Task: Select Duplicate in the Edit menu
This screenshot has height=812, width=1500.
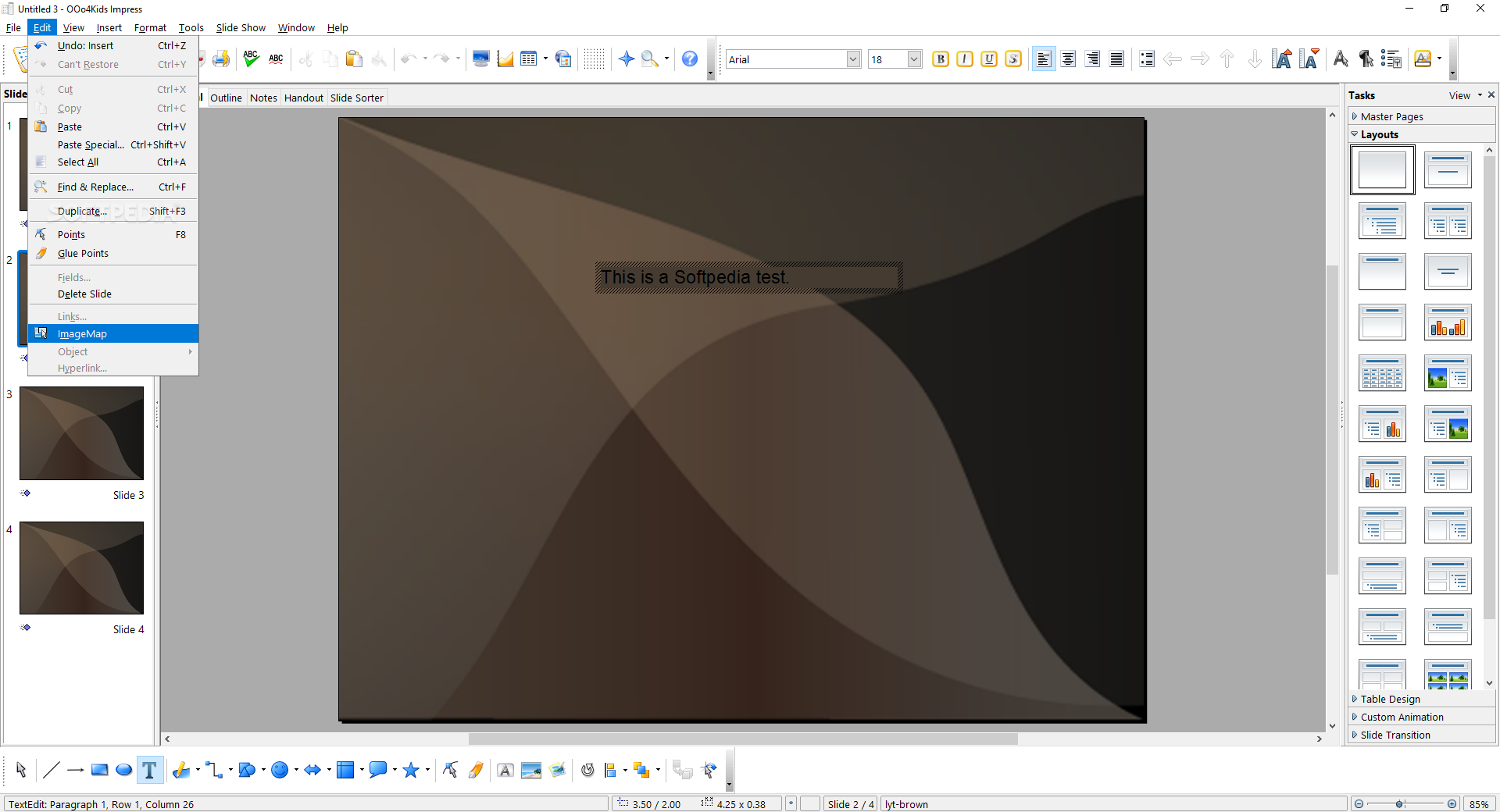Action: coord(113,211)
